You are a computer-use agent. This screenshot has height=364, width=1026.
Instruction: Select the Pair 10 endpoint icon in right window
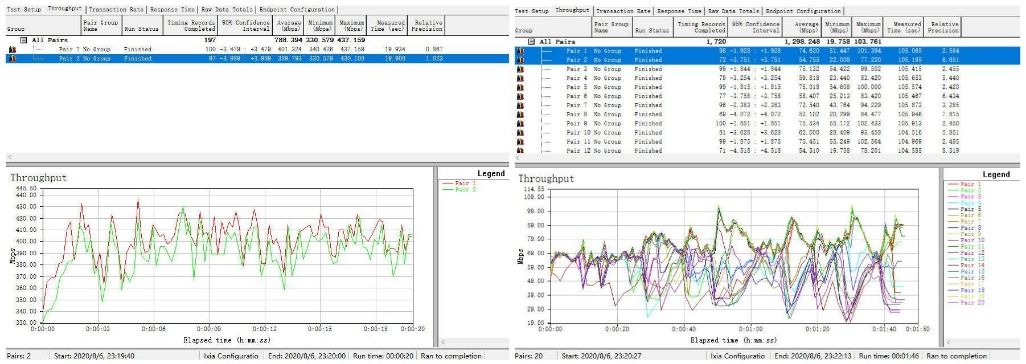[x=521, y=132]
